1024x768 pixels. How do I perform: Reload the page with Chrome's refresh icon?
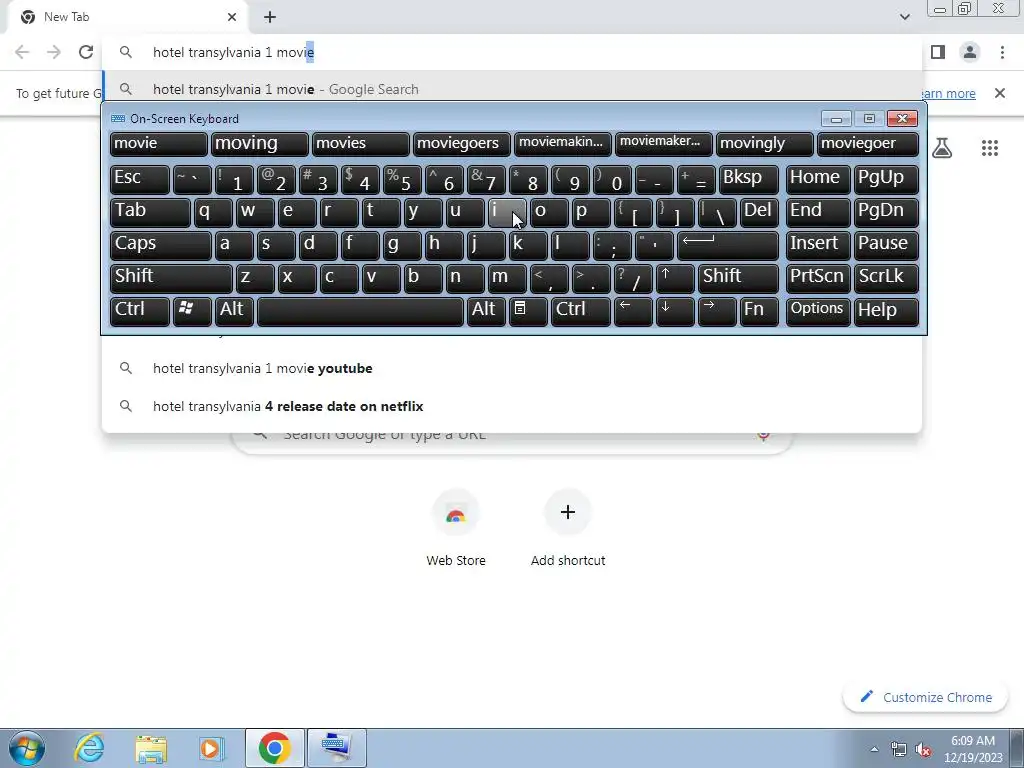pyautogui.click(x=86, y=52)
